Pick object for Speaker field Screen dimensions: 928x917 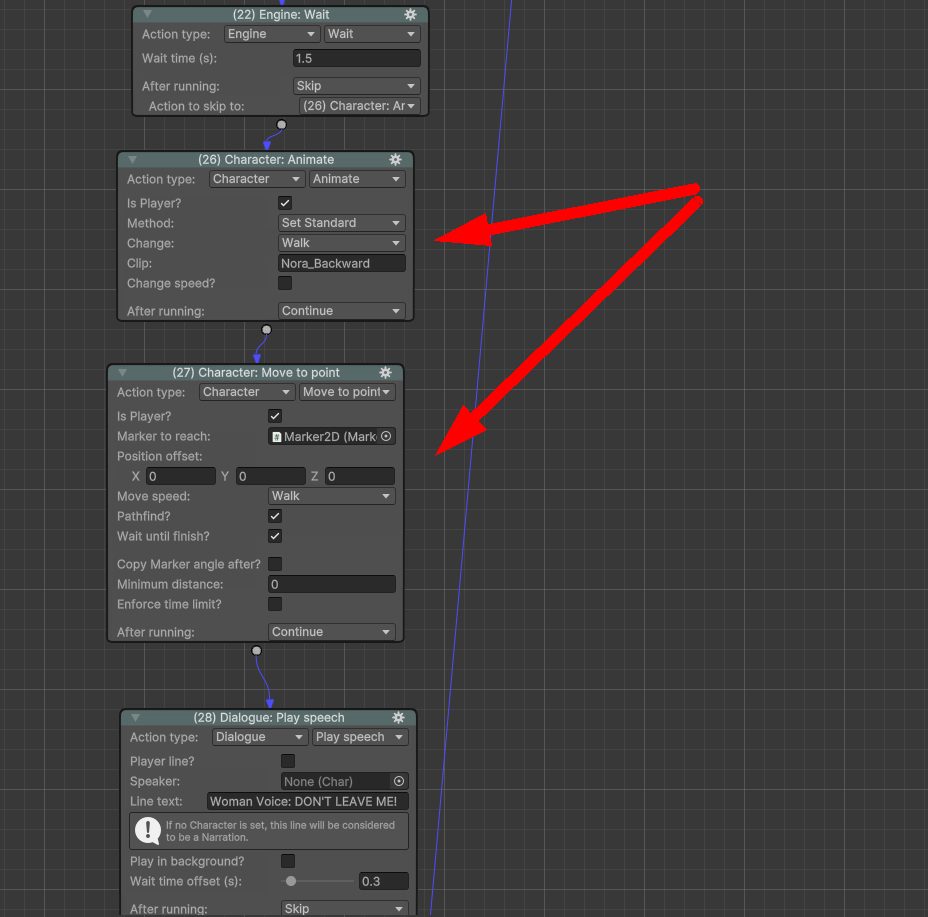(399, 781)
